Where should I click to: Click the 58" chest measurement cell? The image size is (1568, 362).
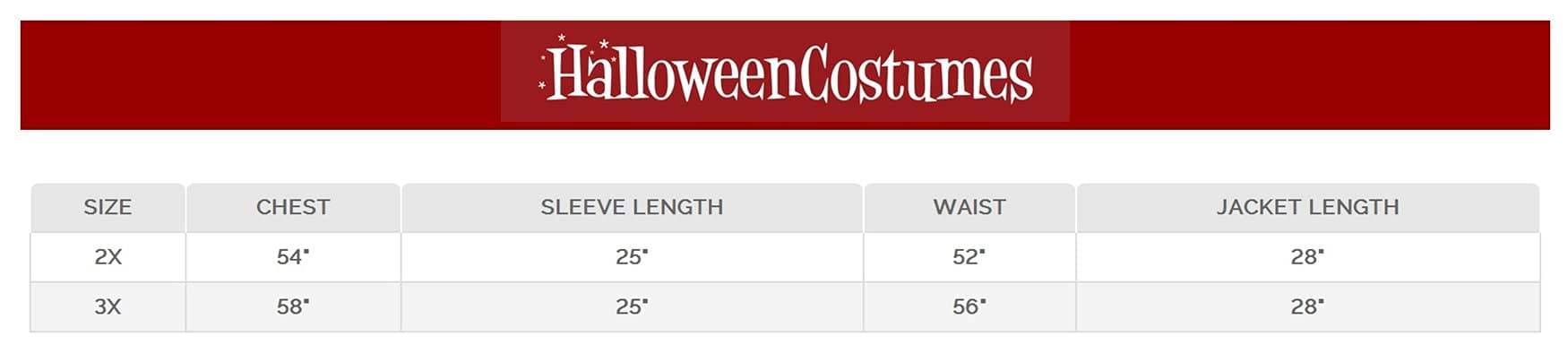[x=293, y=306]
